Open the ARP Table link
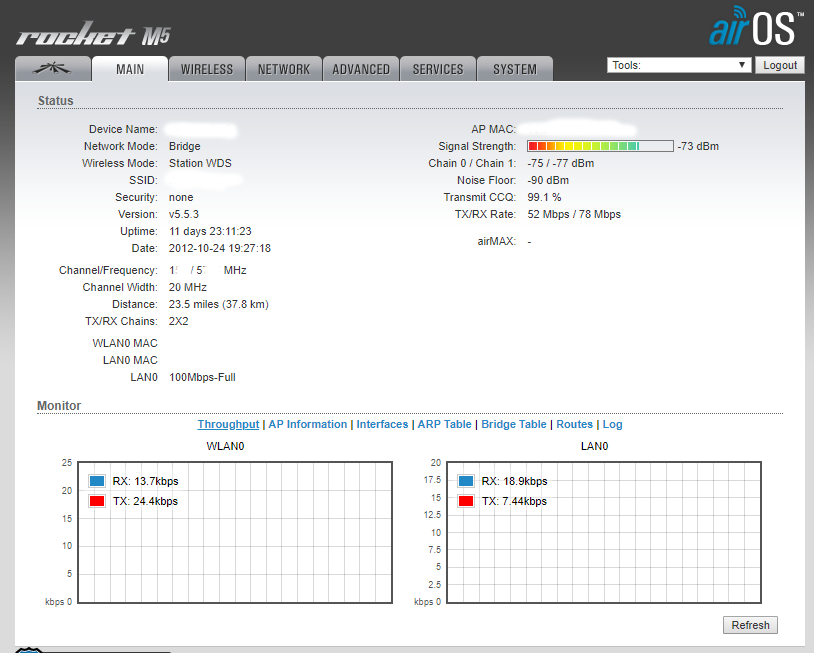The height and width of the screenshot is (653, 814). pyautogui.click(x=444, y=424)
